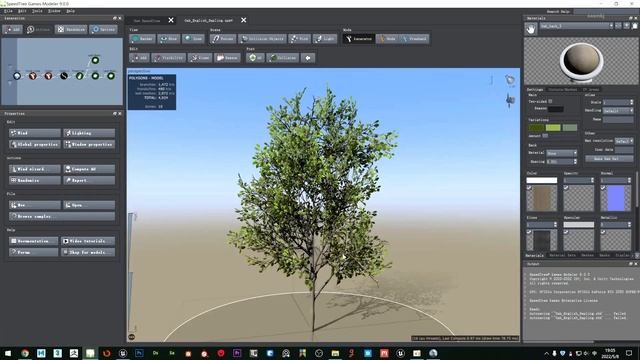640x360 pixels.
Task: Open the File menu
Action: pyautogui.click(x=8, y=11)
